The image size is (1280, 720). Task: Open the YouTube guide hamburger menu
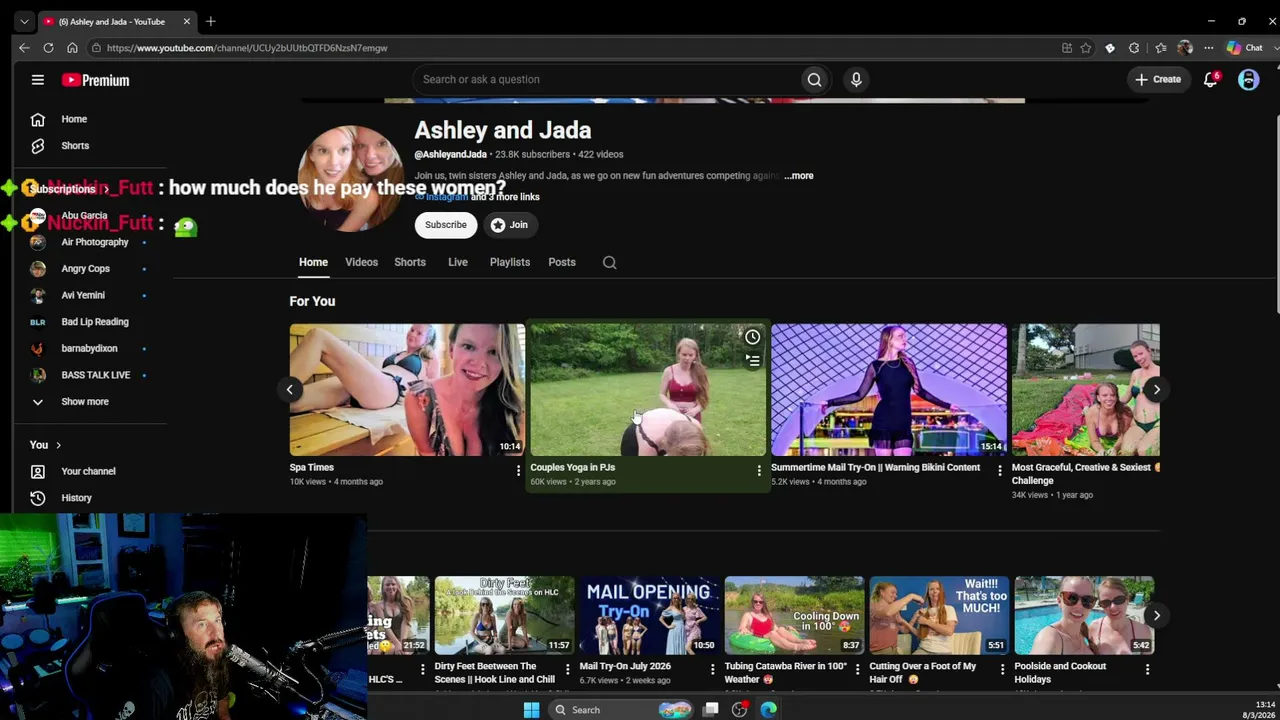tap(38, 80)
